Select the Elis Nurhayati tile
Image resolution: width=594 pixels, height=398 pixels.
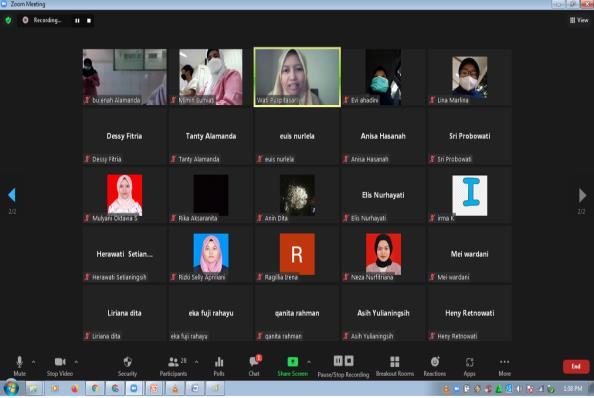pos(383,195)
